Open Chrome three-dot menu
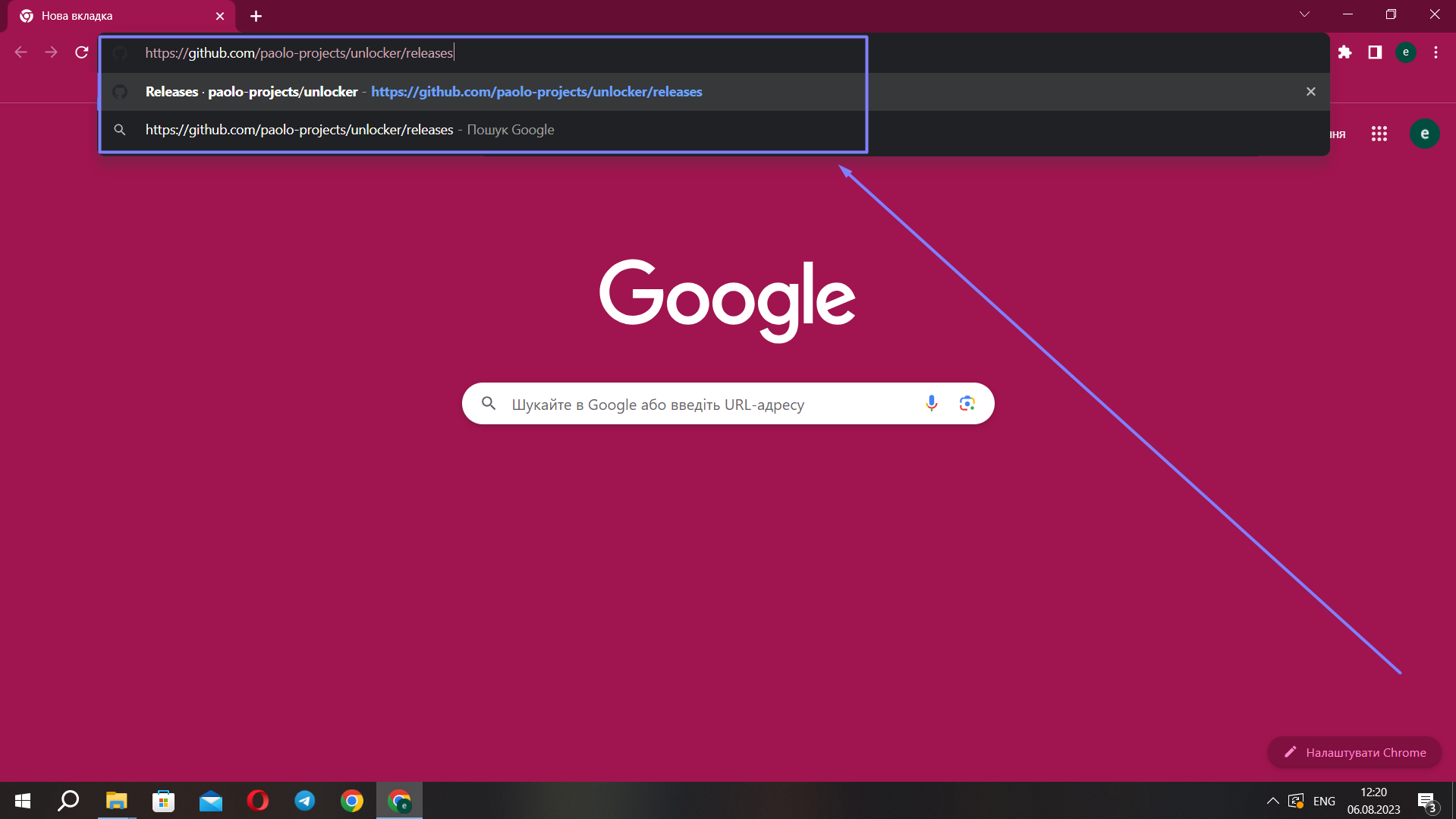1456x819 pixels. tap(1436, 52)
